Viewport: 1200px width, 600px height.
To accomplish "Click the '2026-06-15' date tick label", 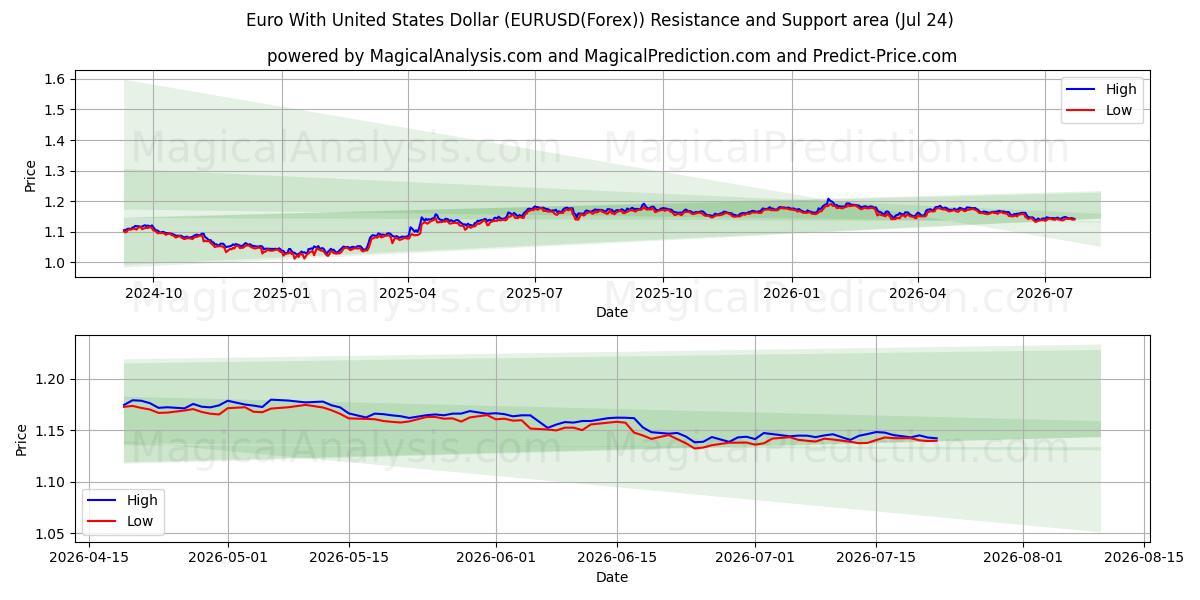I will pos(618,559).
